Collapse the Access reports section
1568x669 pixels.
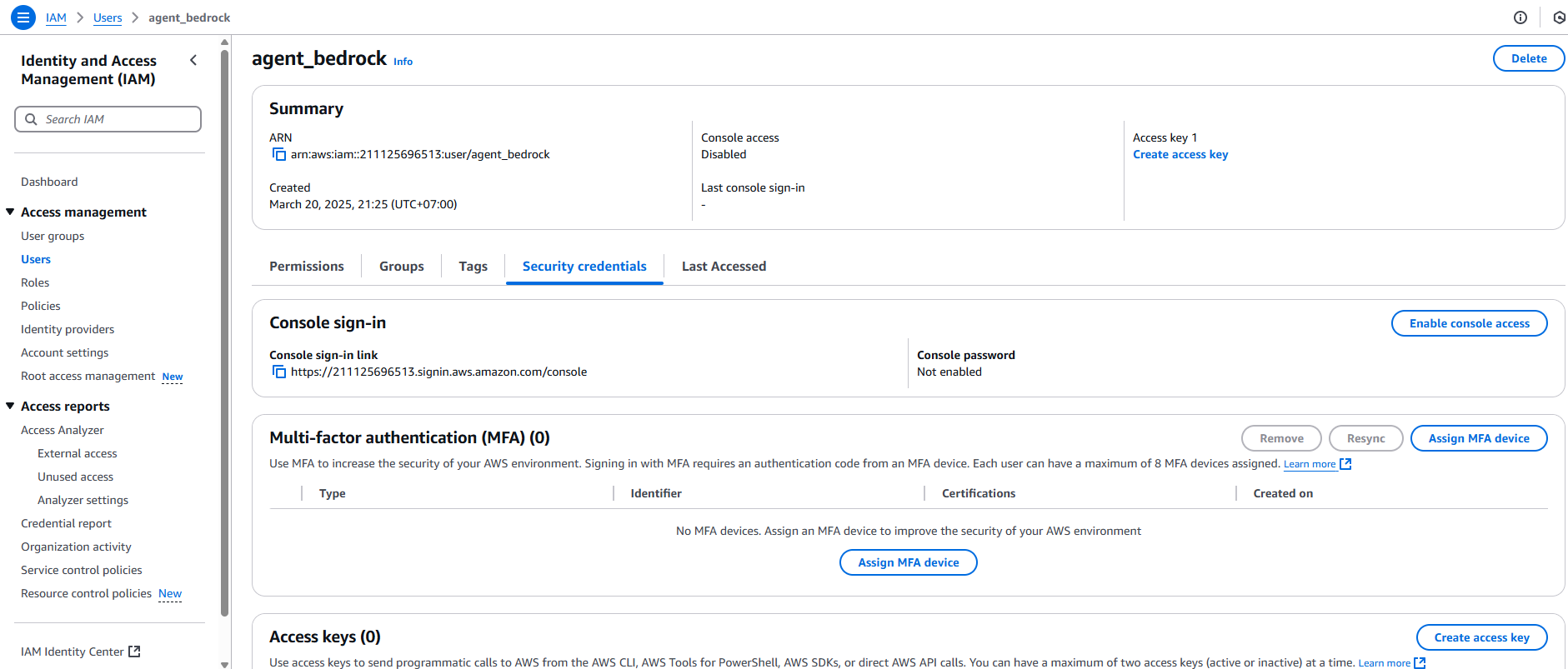(x=10, y=406)
